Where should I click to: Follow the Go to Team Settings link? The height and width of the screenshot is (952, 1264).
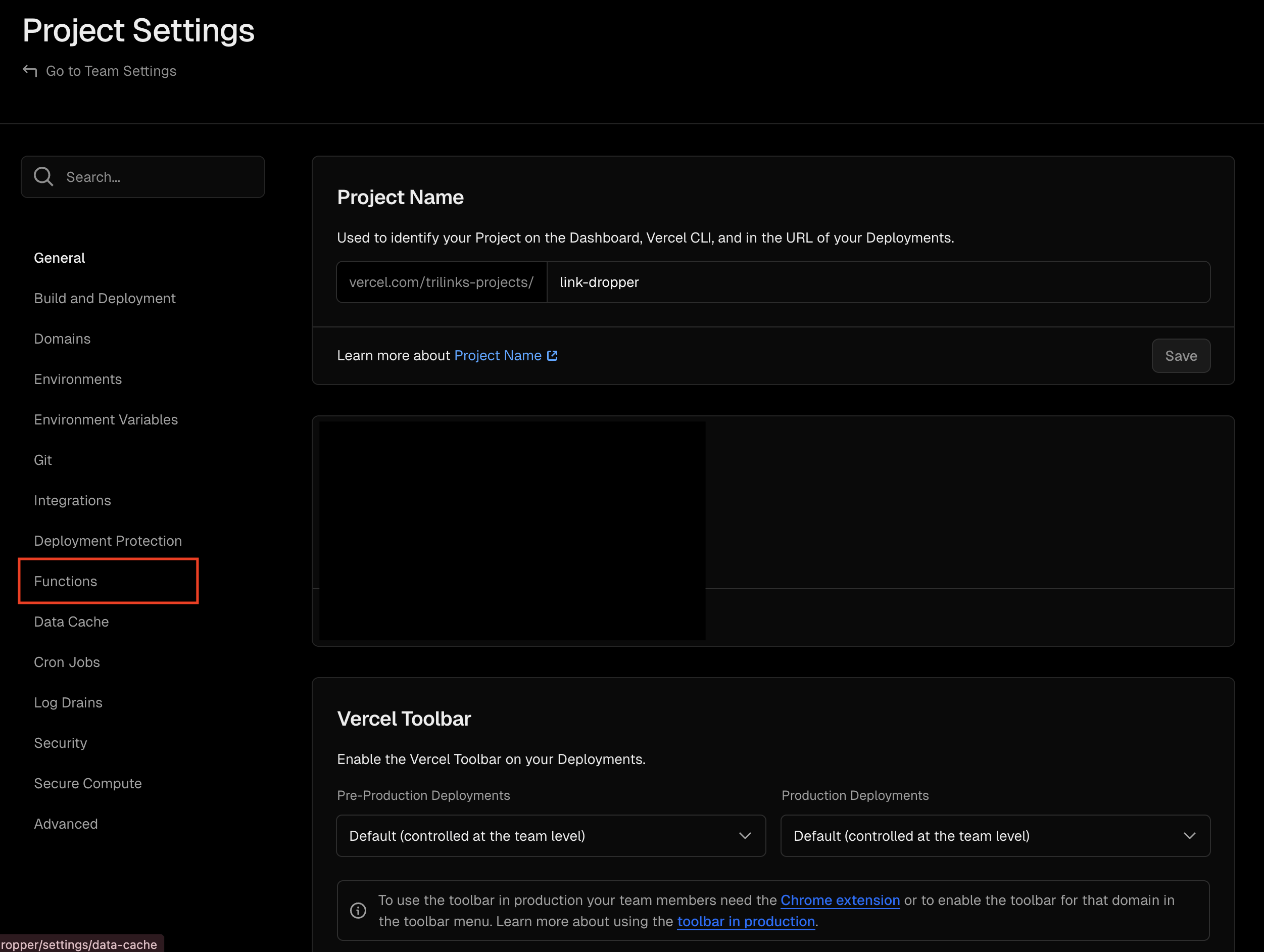click(x=111, y=71)
